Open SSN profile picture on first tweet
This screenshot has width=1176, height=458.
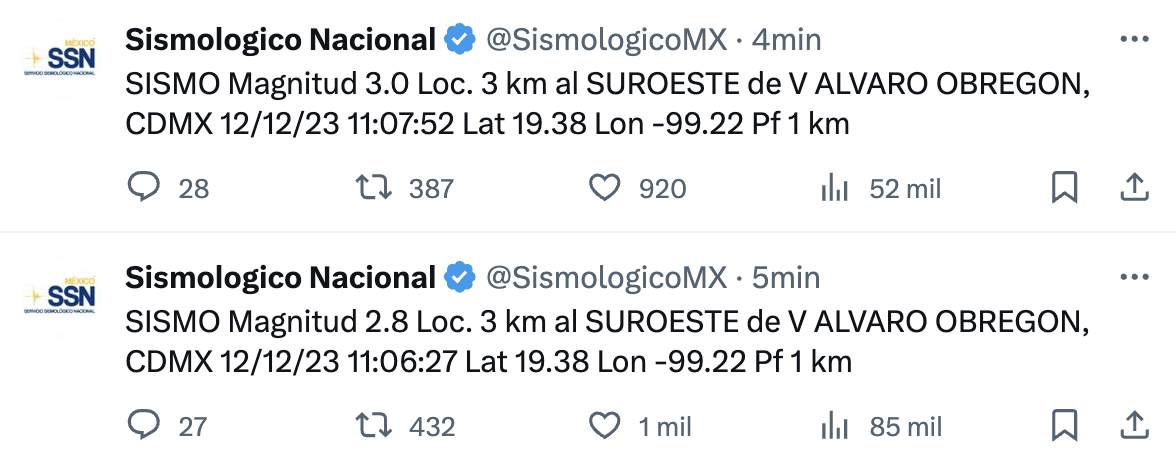tap(59, 58)
